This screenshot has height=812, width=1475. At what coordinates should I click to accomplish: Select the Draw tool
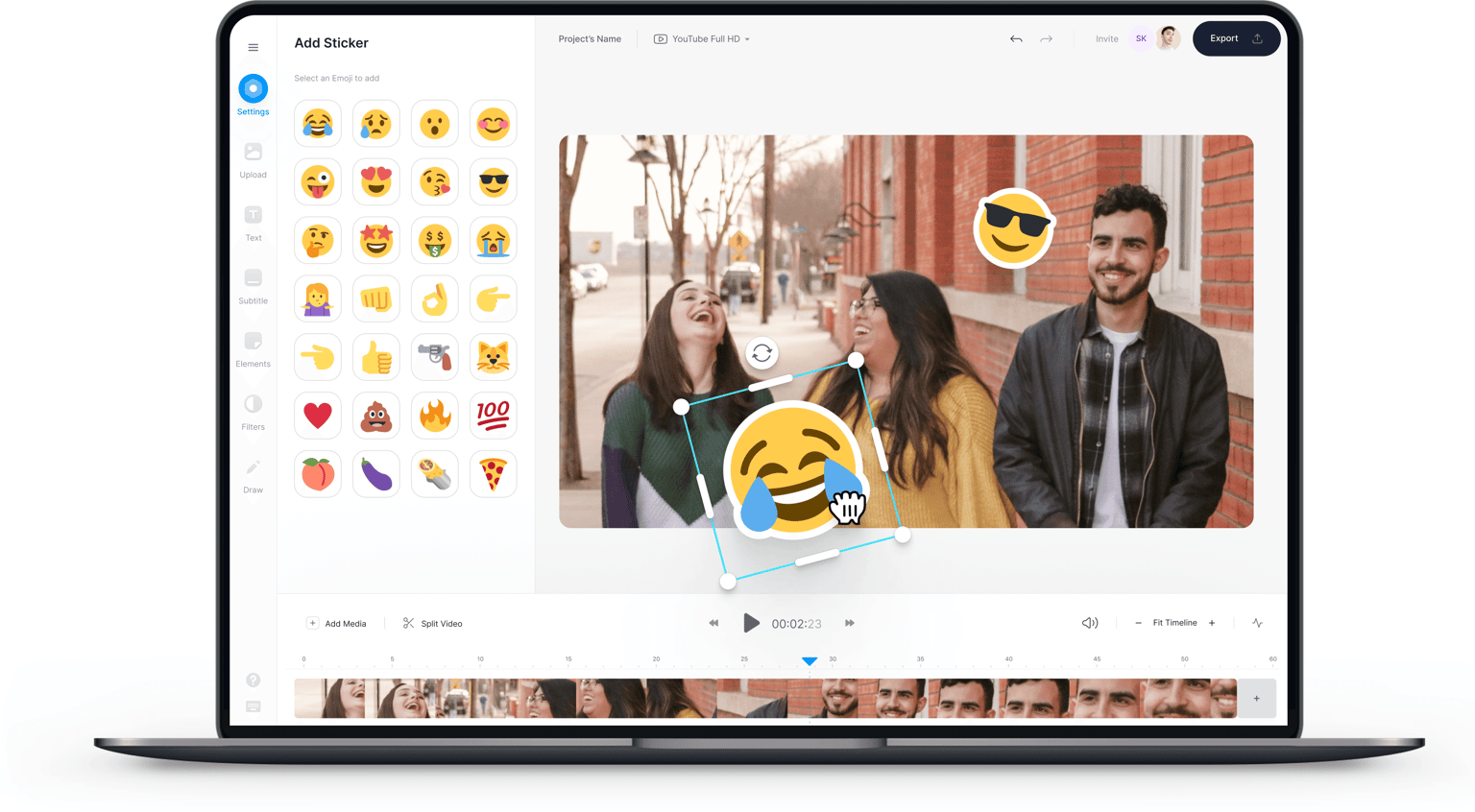254,474
